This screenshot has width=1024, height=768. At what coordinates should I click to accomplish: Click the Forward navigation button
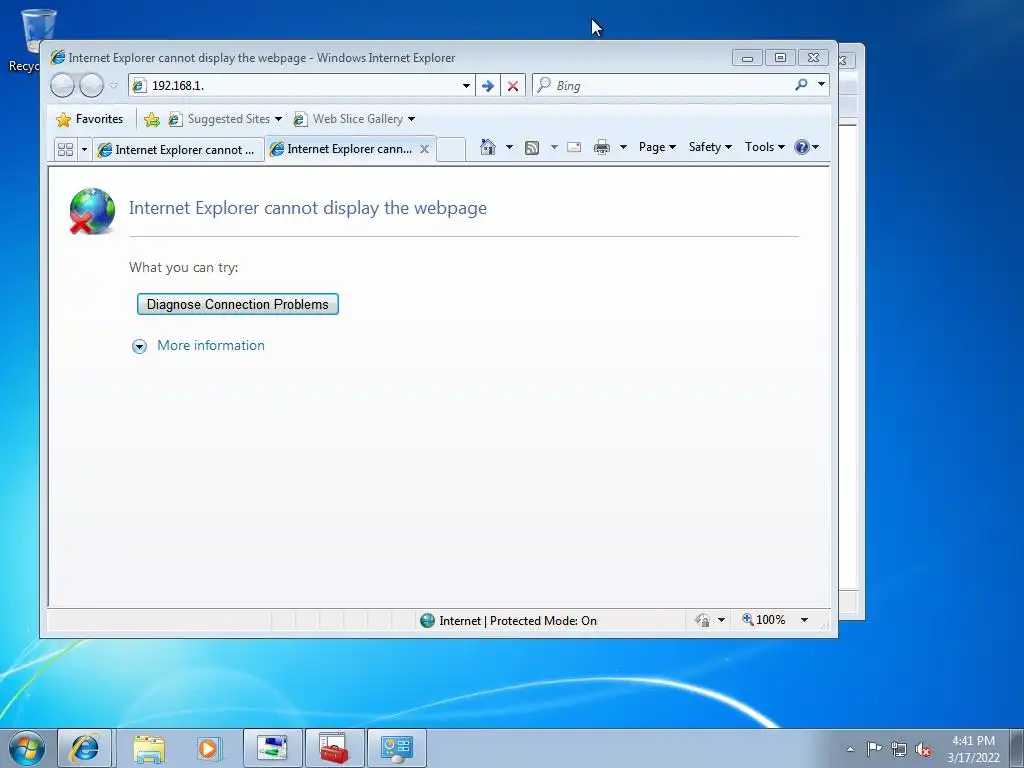[x=91, y=86]
